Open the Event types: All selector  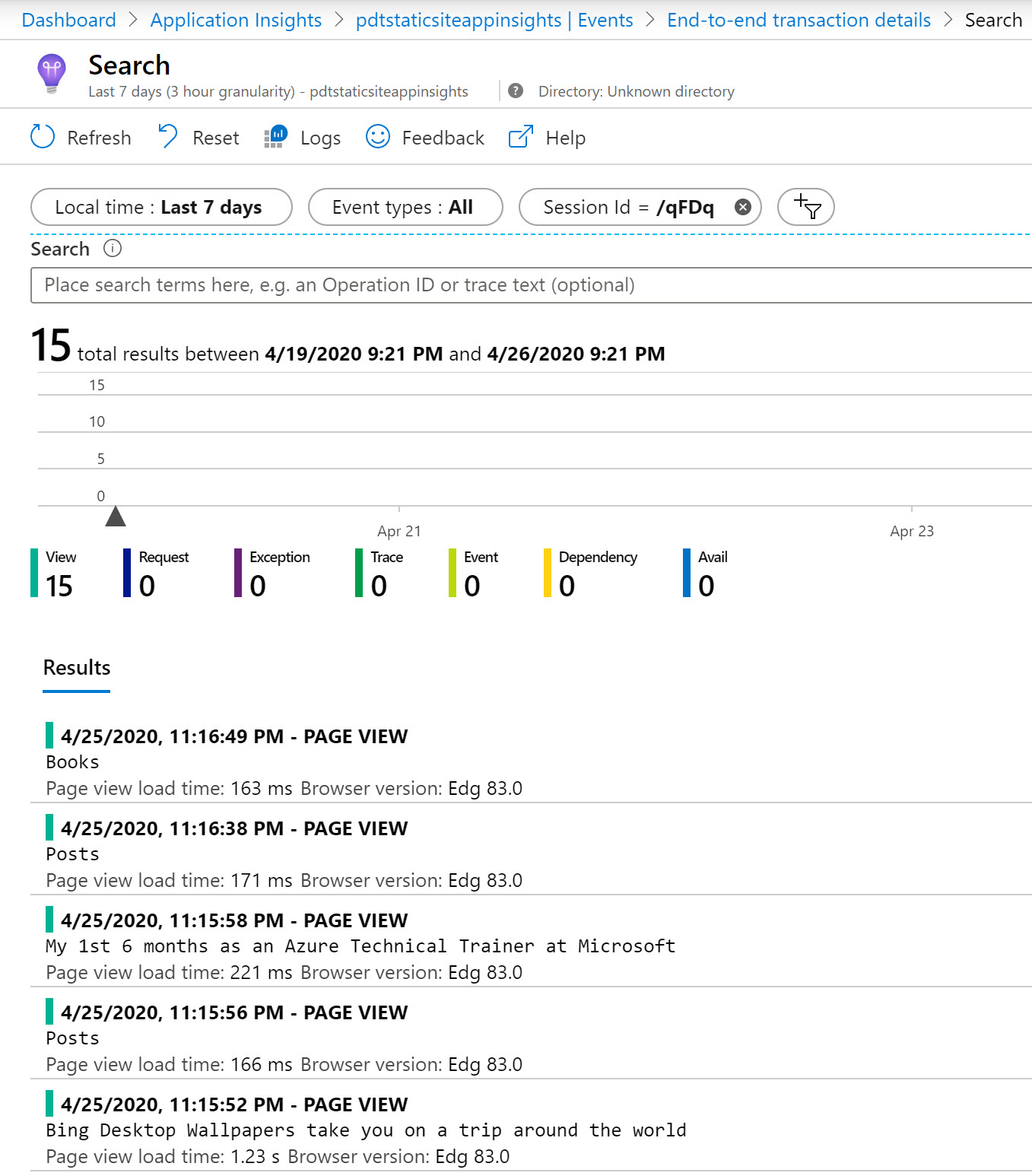(x=405, y=206)
